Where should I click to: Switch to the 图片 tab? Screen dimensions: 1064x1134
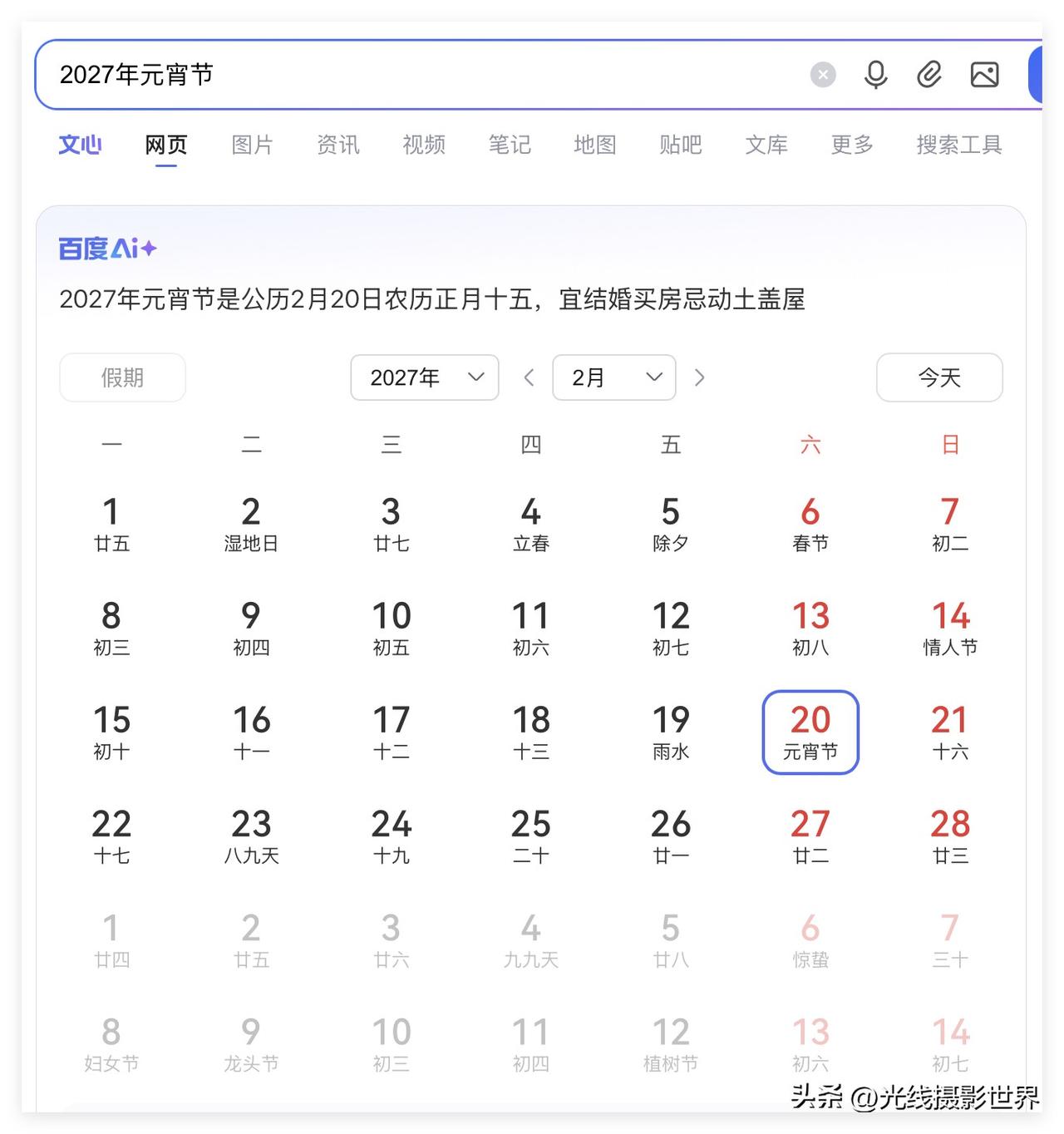(252, 144)
